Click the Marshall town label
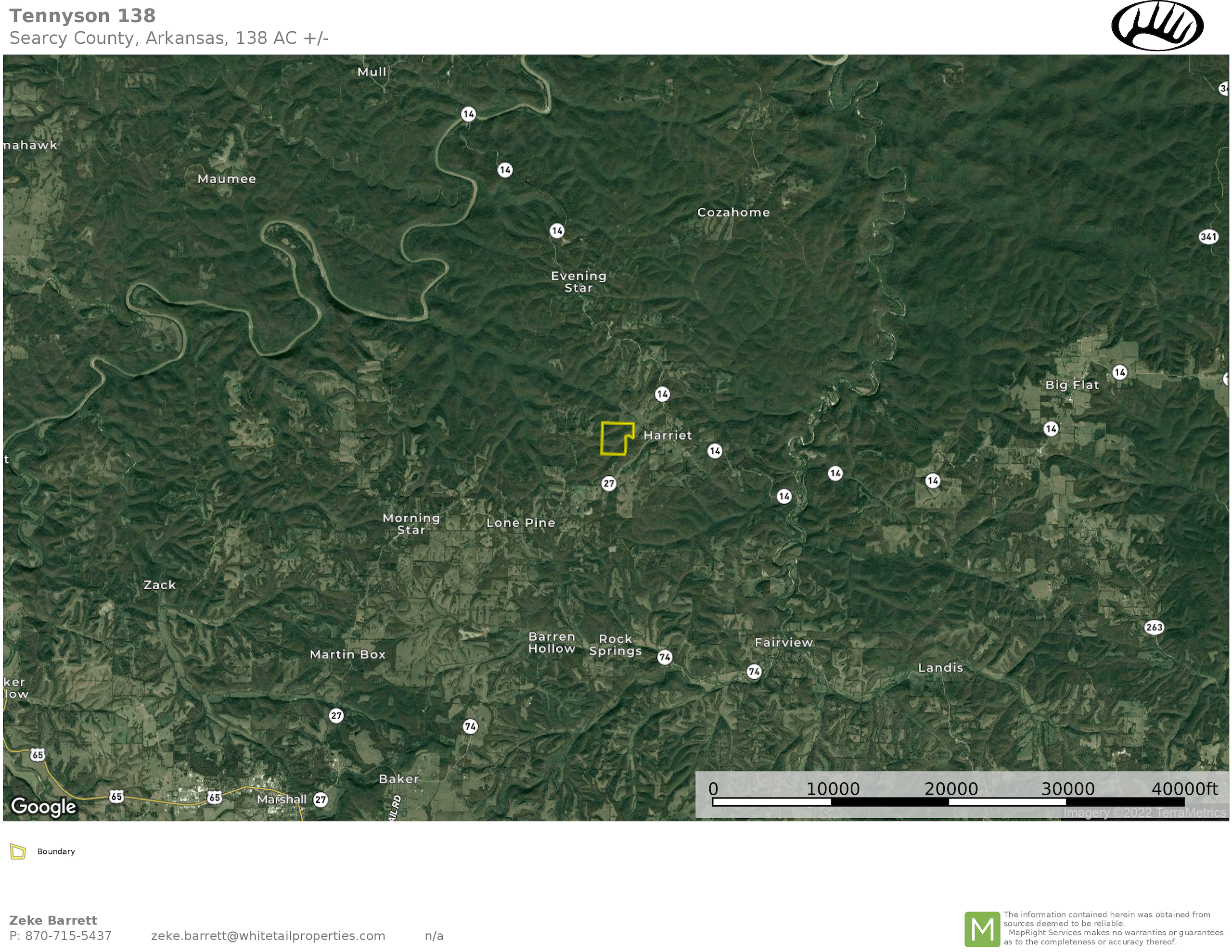This screenshot has width=1232, height=952. pyautogui.click(x=282, y=799)
